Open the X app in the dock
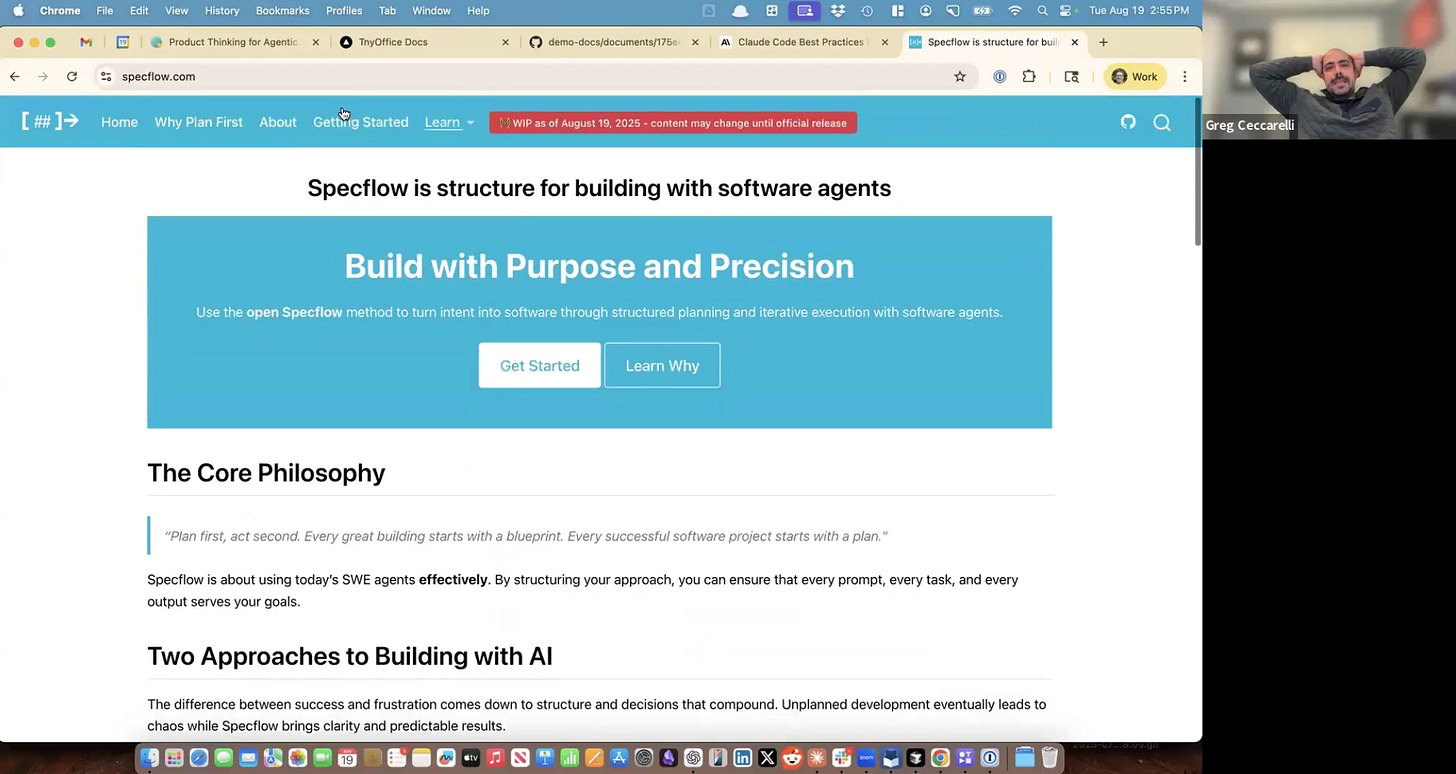1456x774 pixels. tap(767, 758)
